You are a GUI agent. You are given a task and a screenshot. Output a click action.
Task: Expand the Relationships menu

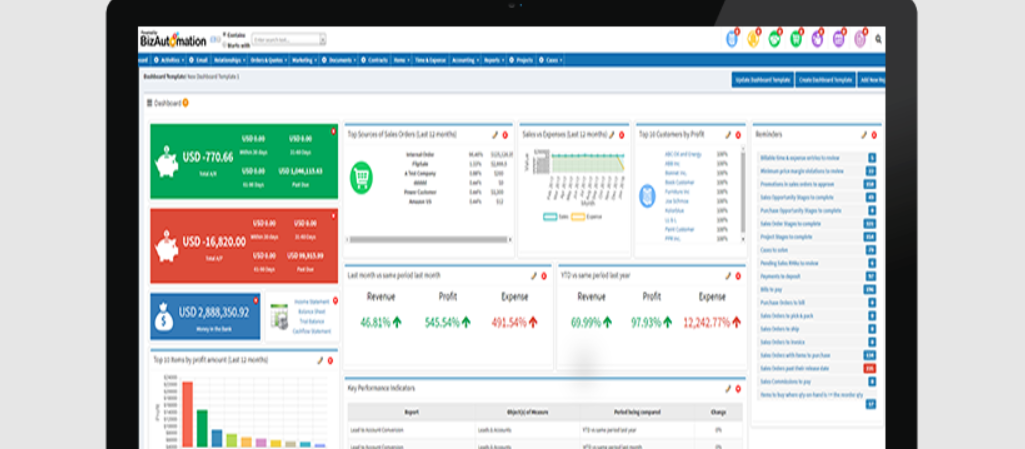tap(229, 59)
